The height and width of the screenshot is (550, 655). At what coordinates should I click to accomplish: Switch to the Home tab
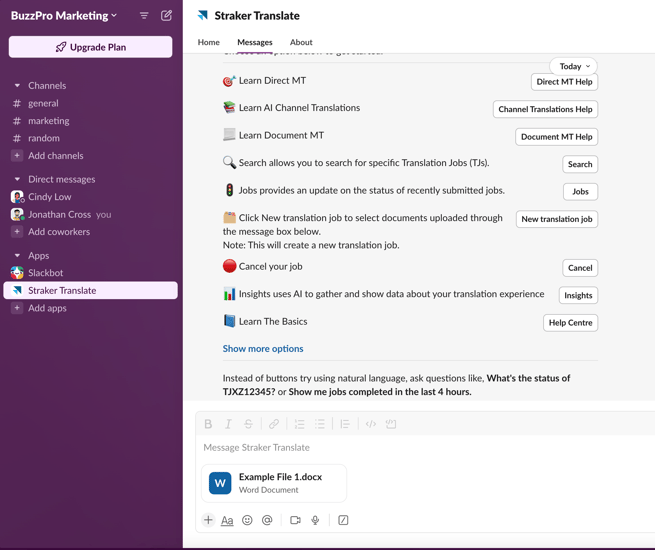[208, 42]
